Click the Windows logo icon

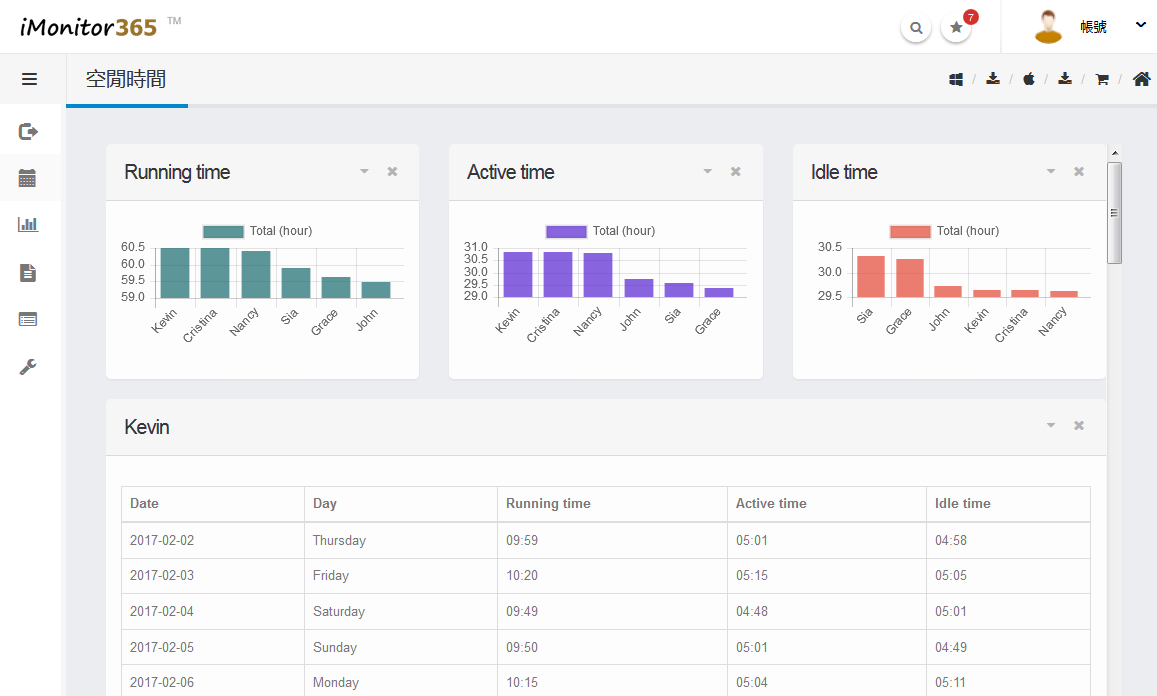(956, 79)
